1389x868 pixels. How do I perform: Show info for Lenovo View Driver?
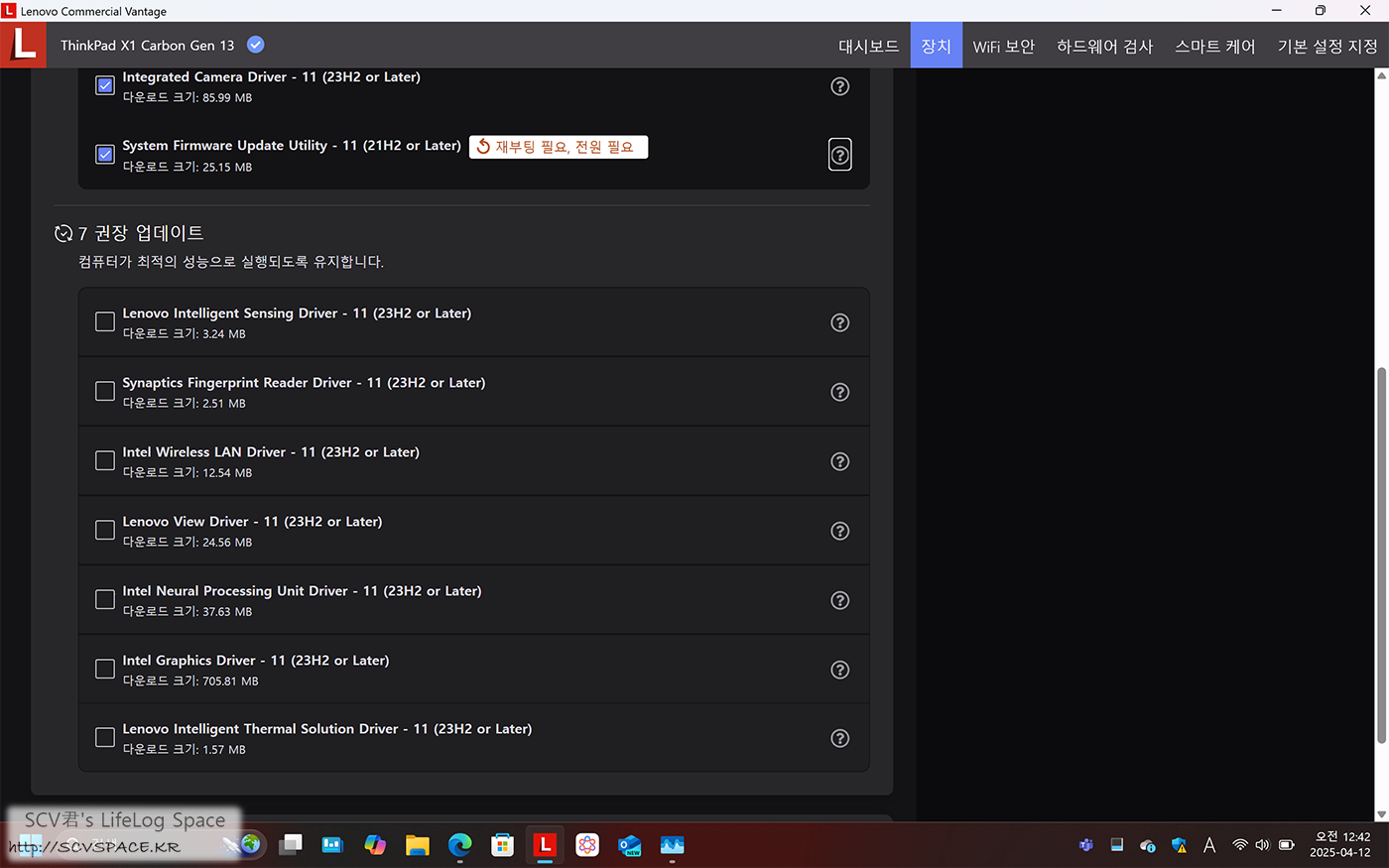tap(839, 531)
